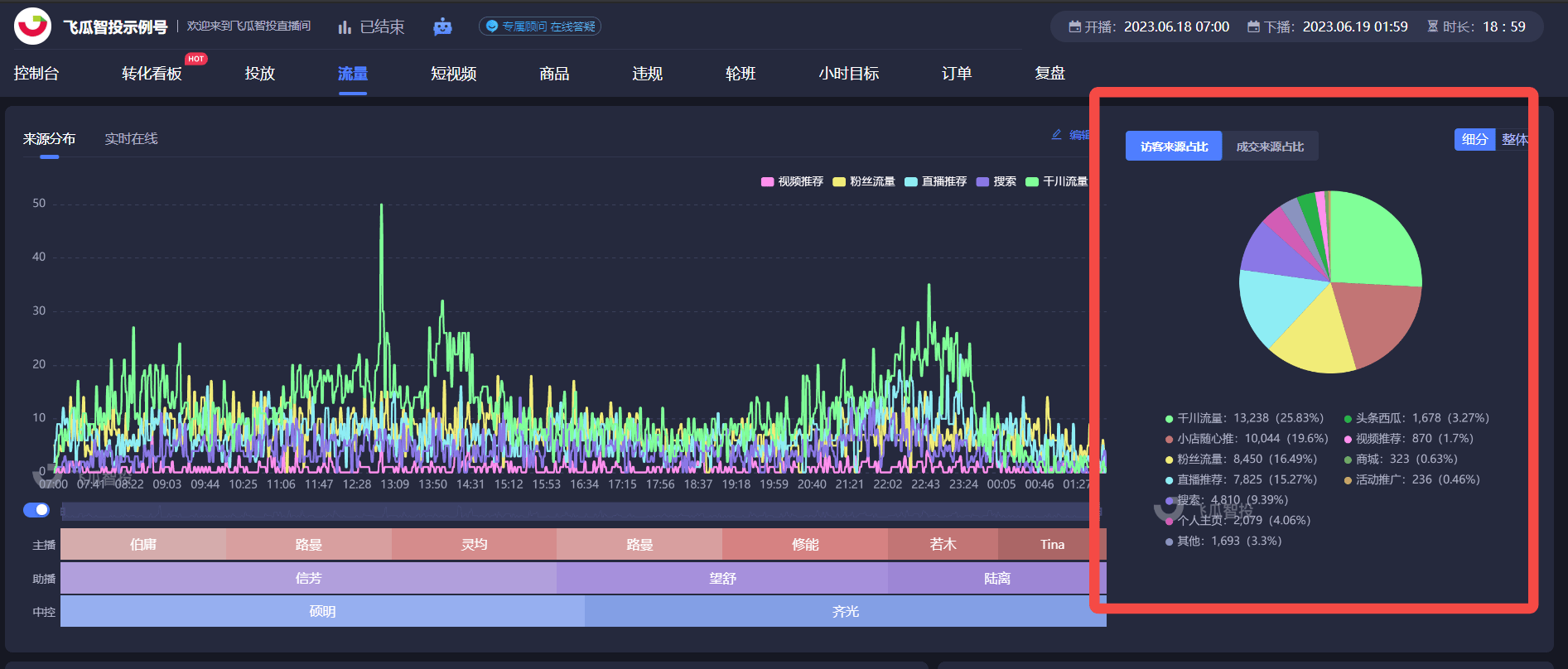Viewport: 1568px width, 669px height.
Task: Toggle 视频推荐 legend series
Action: (792, 181)
